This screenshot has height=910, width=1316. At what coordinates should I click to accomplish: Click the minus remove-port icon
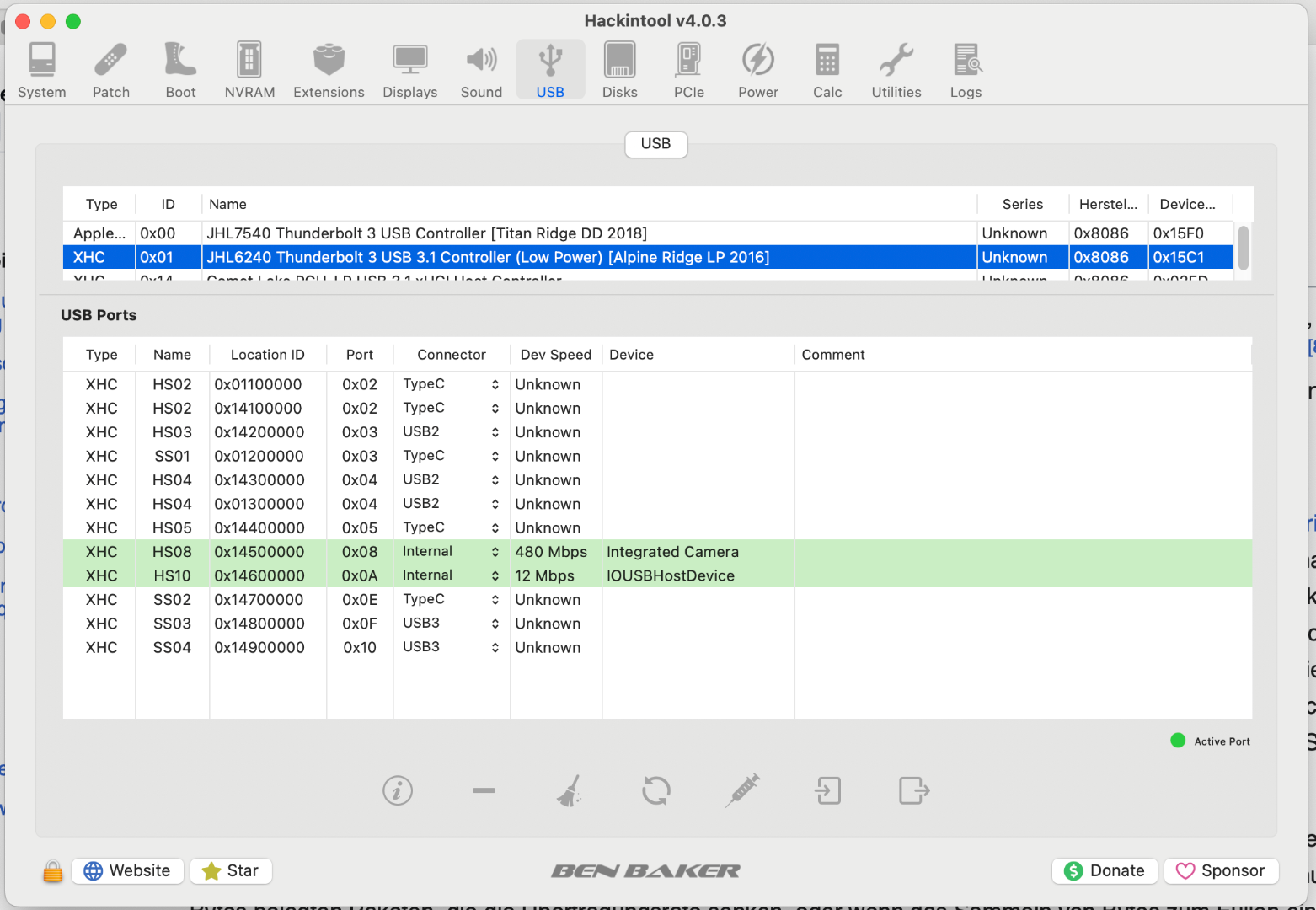coord(484,790)
